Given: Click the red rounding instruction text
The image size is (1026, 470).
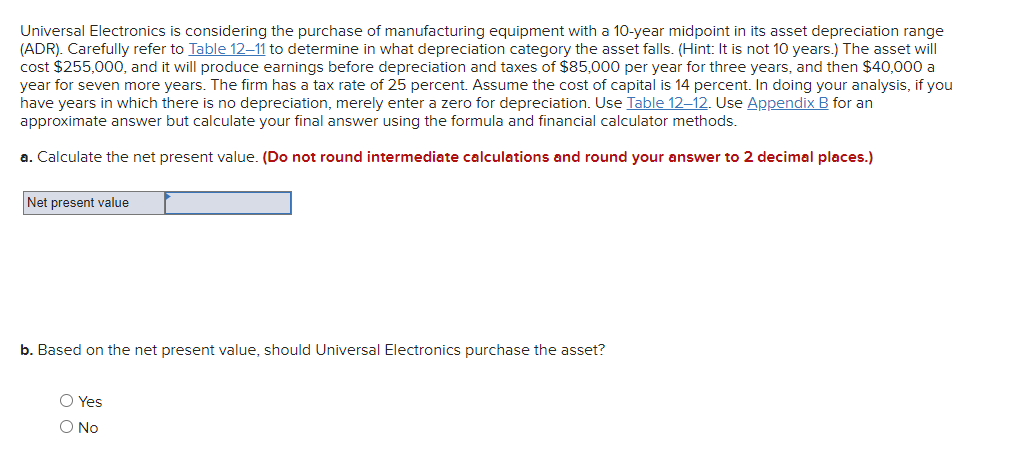Looking at the screenshot, I should tap(567, 158).
